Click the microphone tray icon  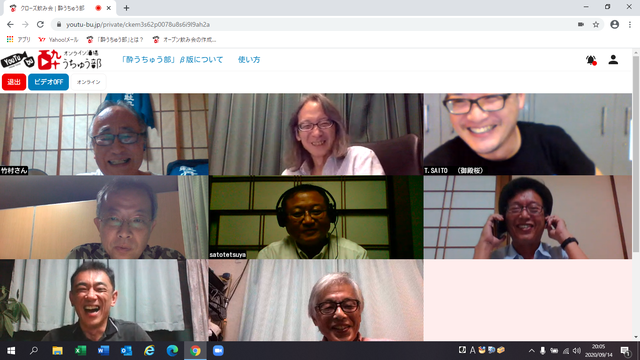click(x=542, y=351)
